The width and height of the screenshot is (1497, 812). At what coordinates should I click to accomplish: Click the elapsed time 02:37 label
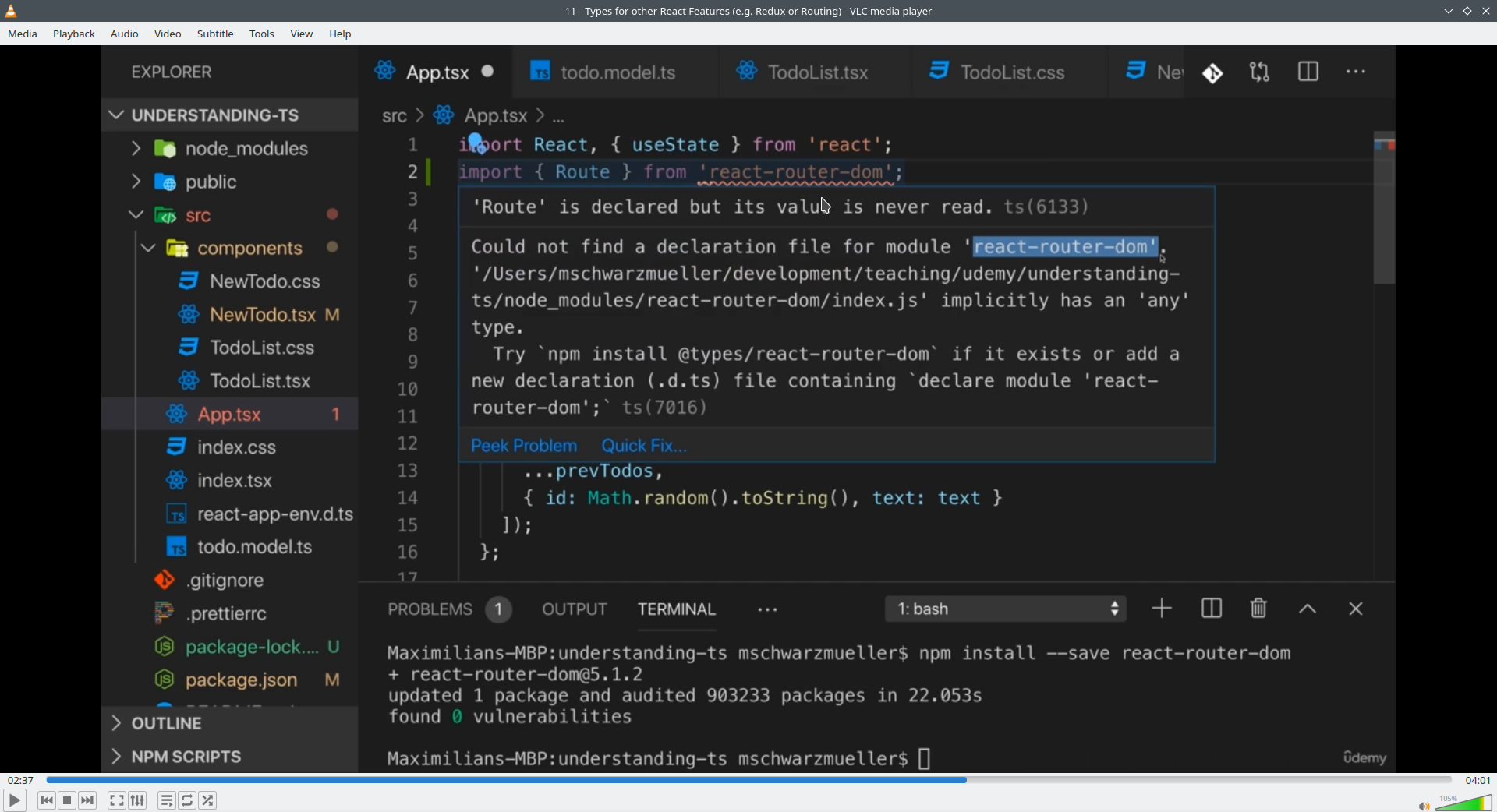[x=21, y=780]
